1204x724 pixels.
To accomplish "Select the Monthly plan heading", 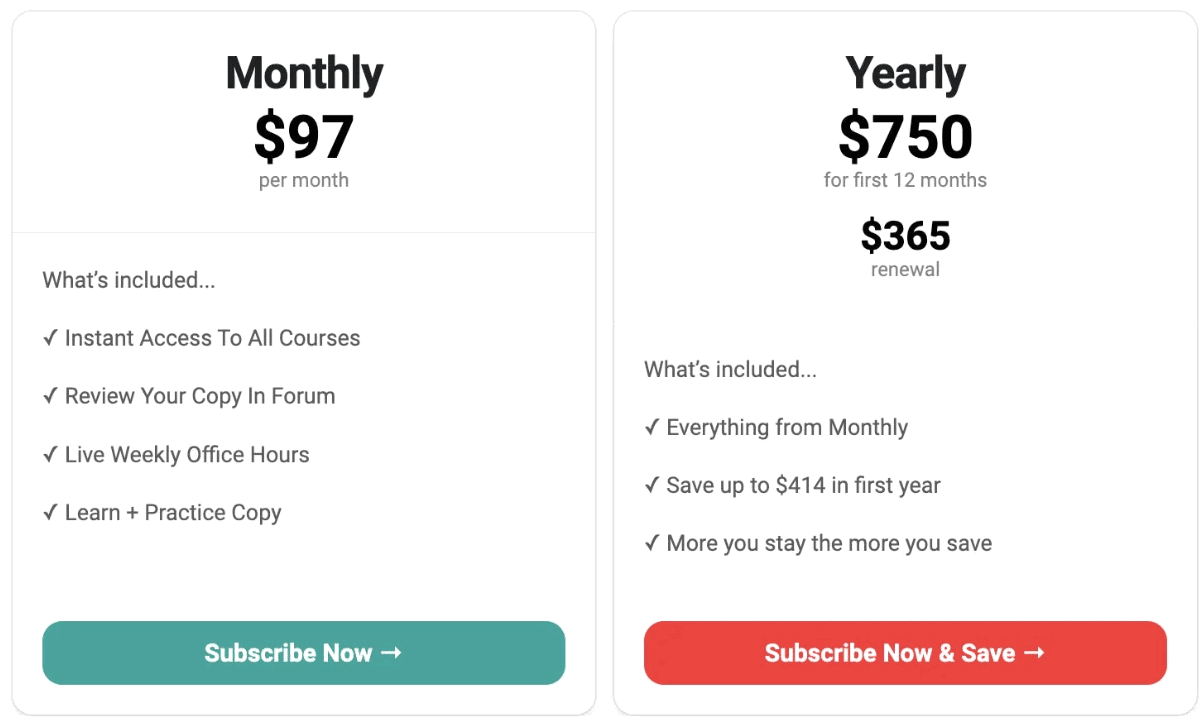I will click(x=304, y=73).
